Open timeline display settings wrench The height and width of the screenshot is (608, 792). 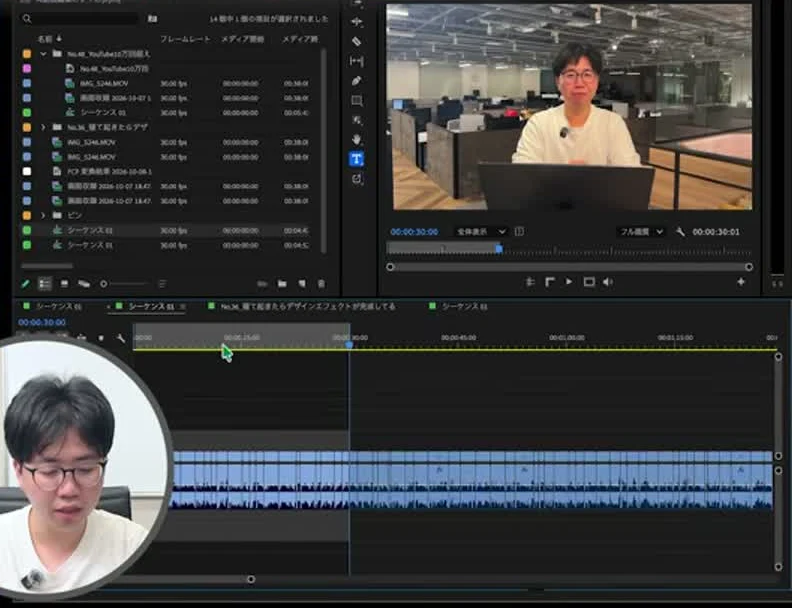pos(121,338)
